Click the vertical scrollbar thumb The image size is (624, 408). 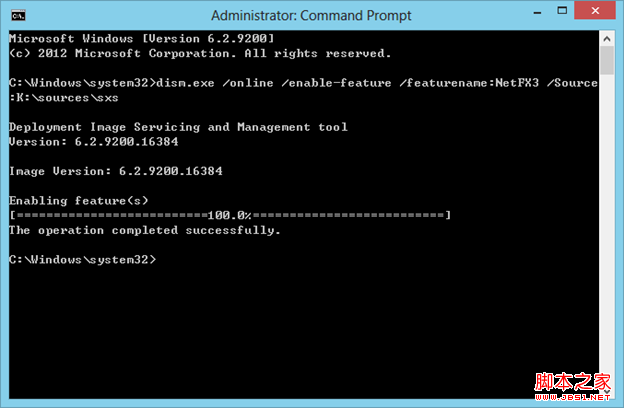[607, 60]
